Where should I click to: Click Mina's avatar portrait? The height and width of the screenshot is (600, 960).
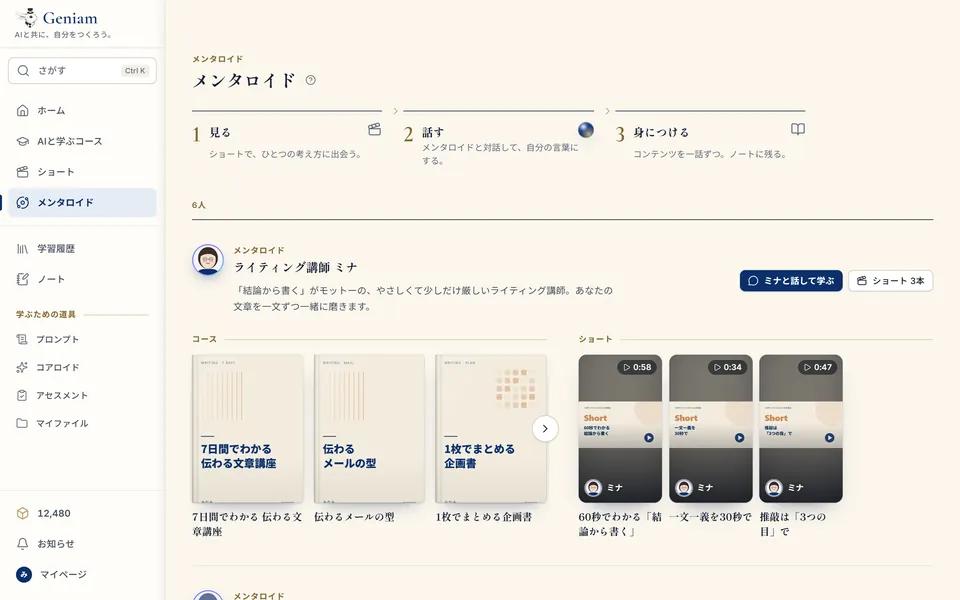[x=208, y=260]
